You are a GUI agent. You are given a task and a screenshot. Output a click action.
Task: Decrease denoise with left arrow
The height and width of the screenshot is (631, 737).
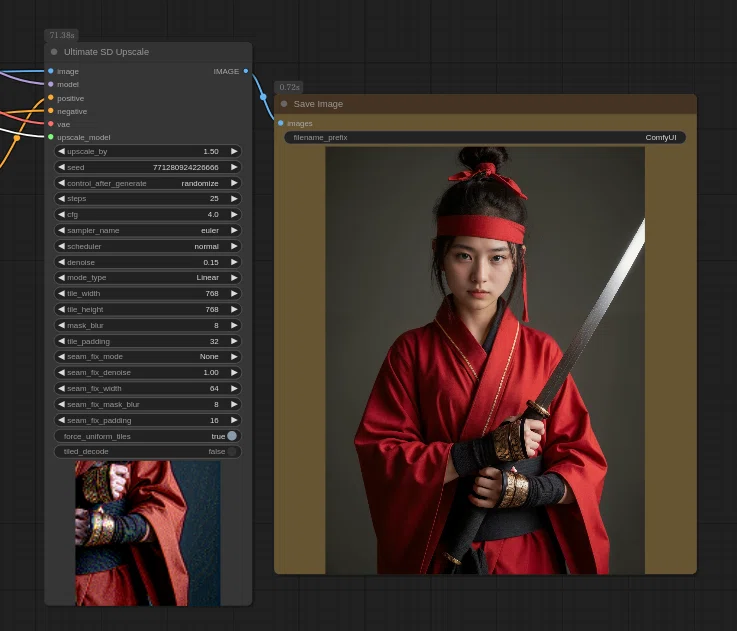pos(62,262)
